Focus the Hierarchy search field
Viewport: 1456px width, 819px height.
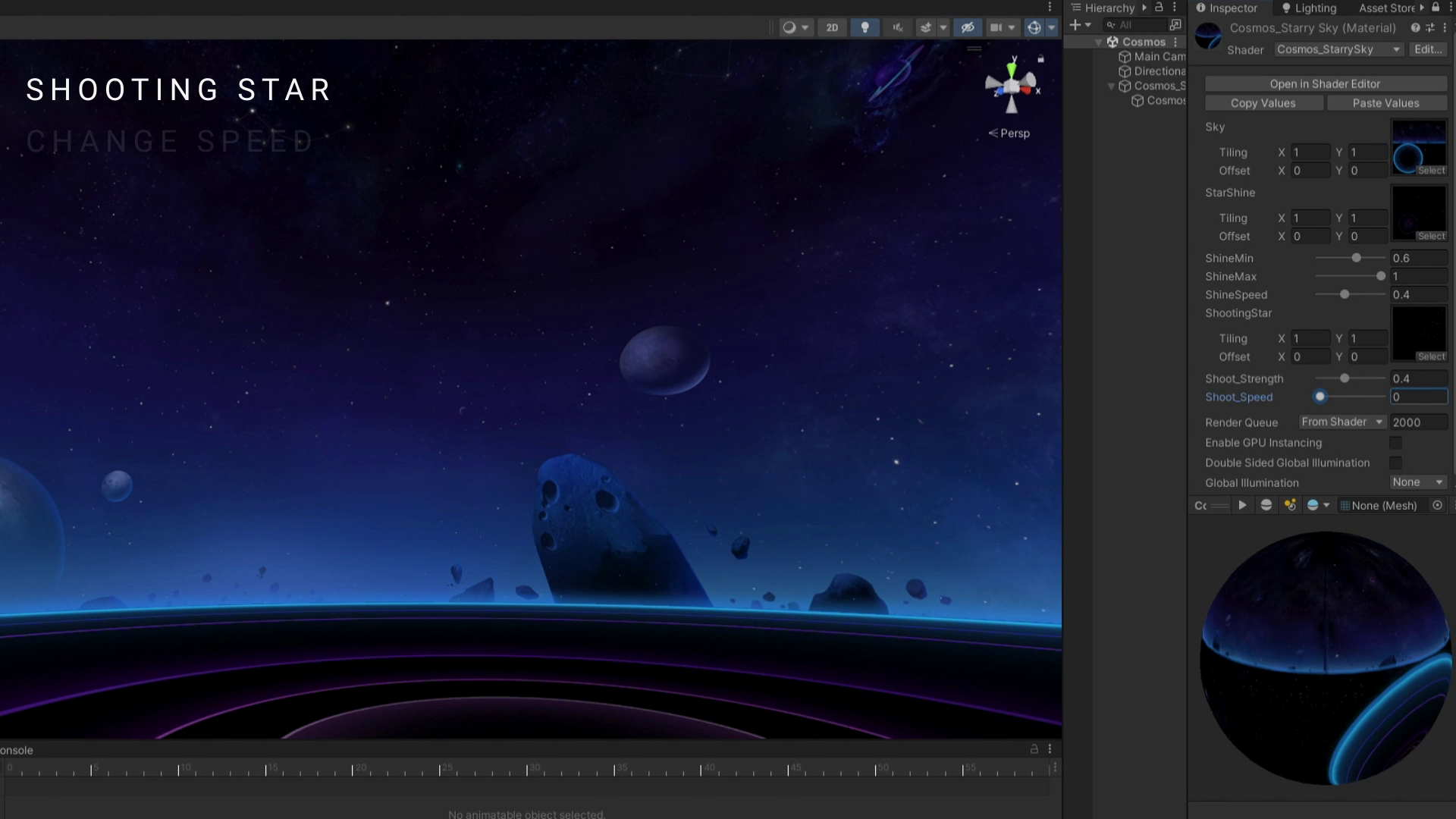[x=1137, y=25]
